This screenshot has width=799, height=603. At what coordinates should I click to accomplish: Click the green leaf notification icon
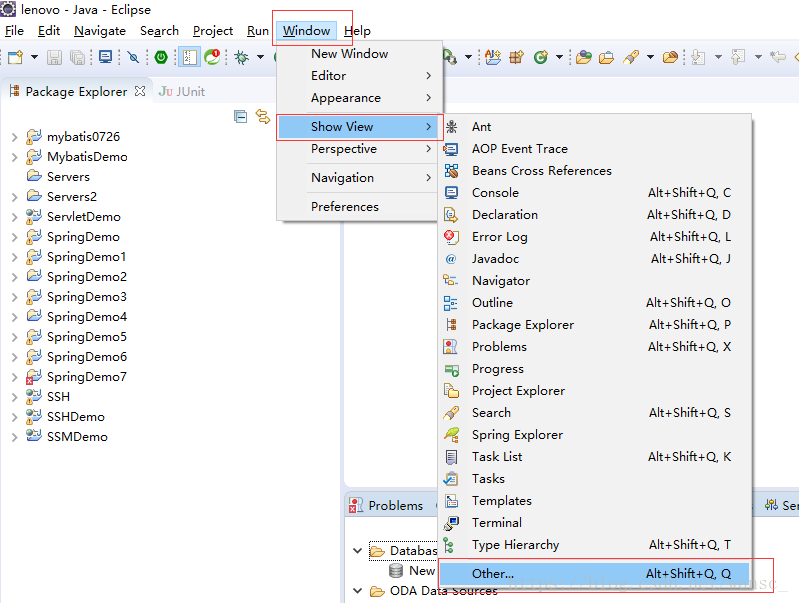(212, 57)
